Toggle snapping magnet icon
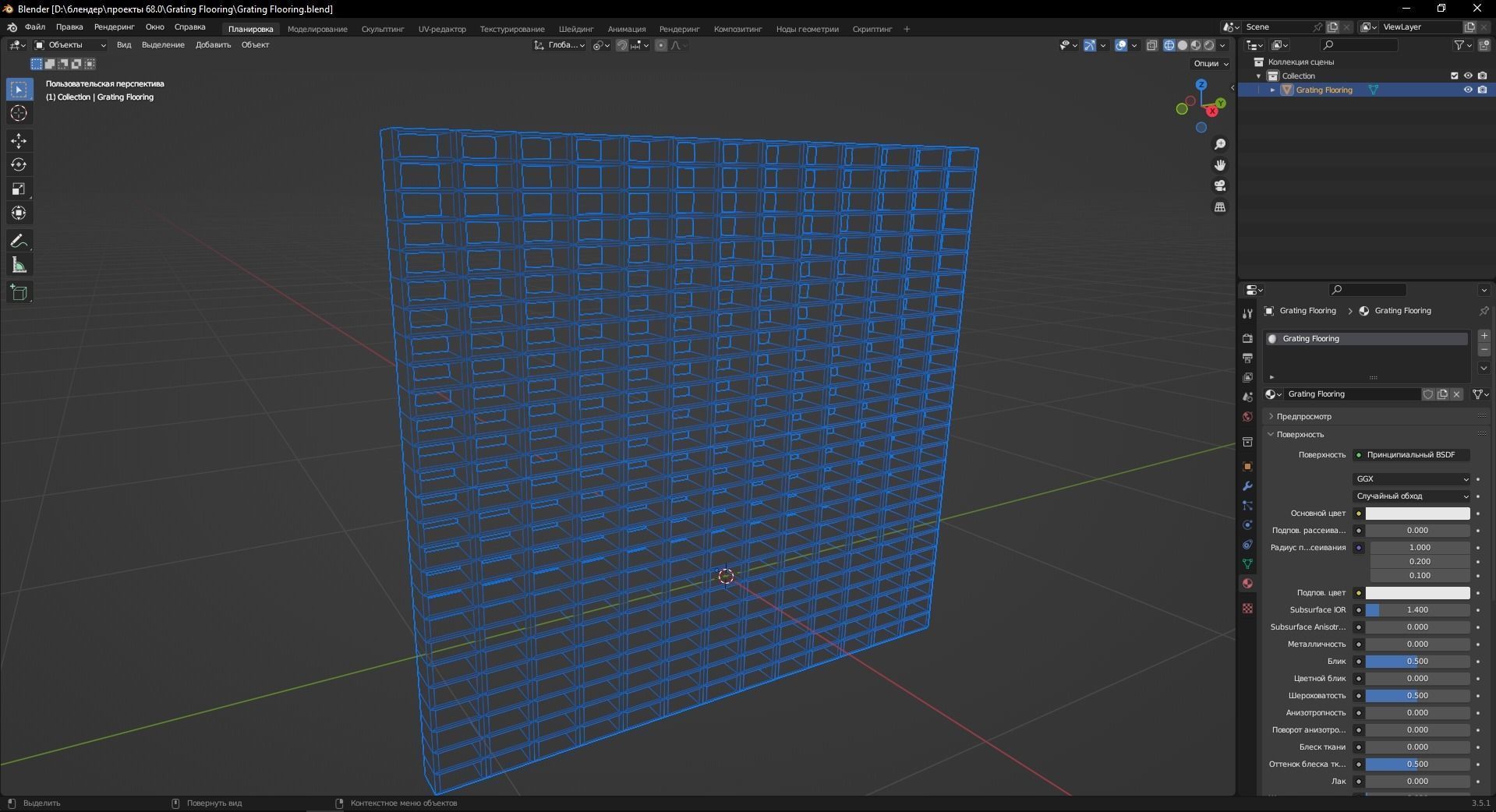Viewport: 1496px width, 812px height. 622,45
